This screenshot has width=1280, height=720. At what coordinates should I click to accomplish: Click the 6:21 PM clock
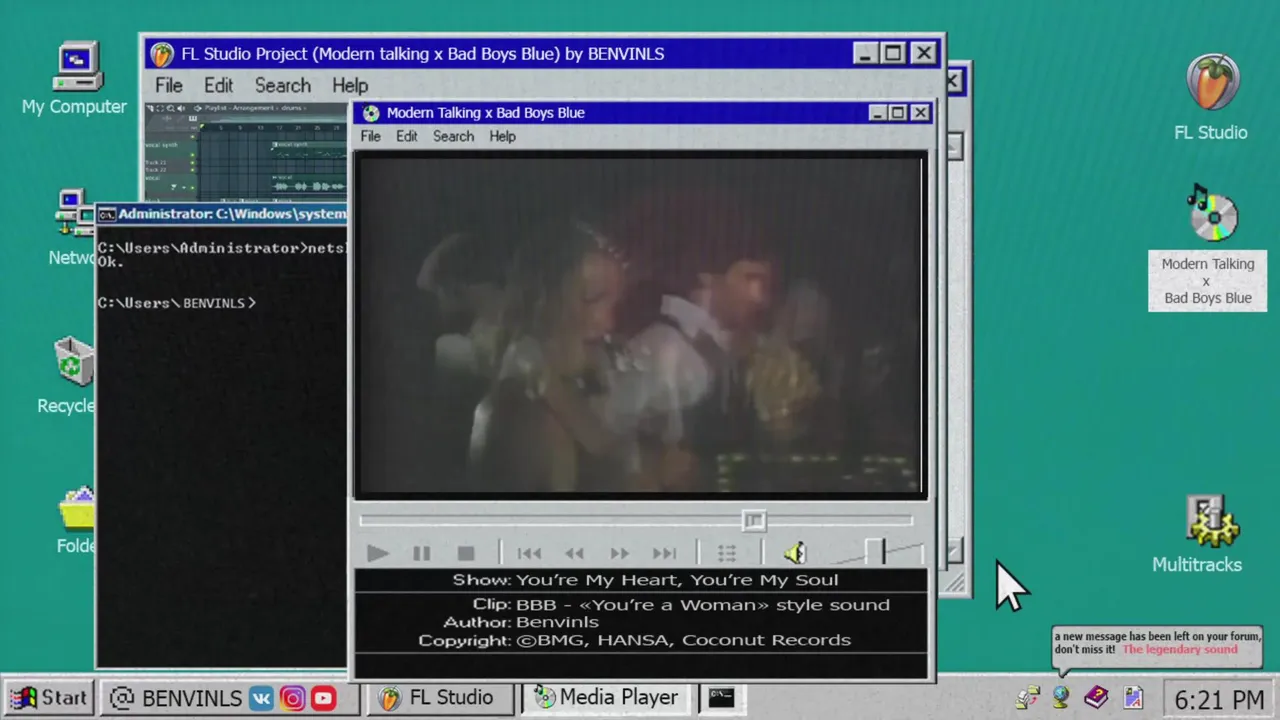(x=1219, y=699)
